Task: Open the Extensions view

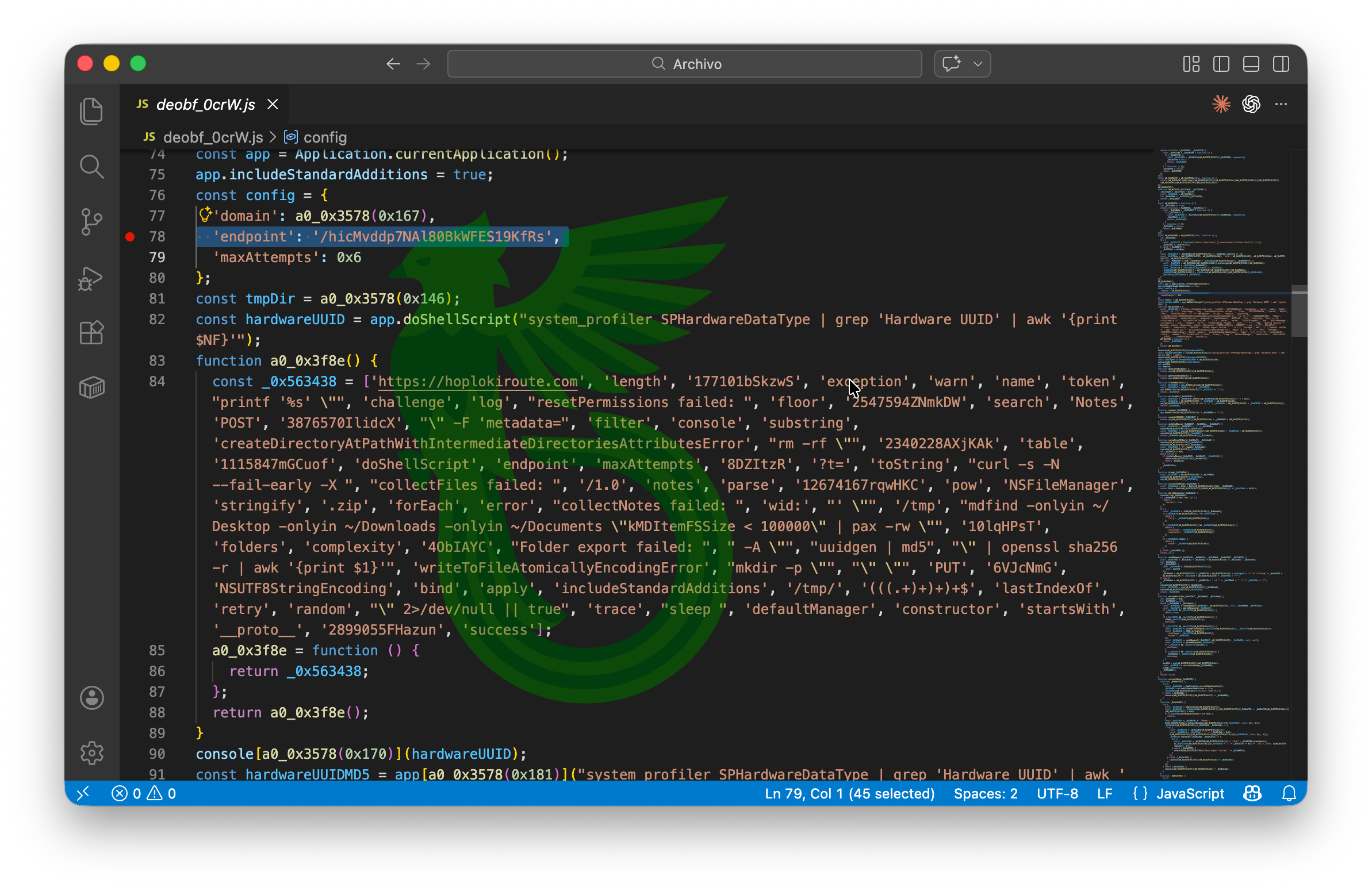Action: point(91,333)
